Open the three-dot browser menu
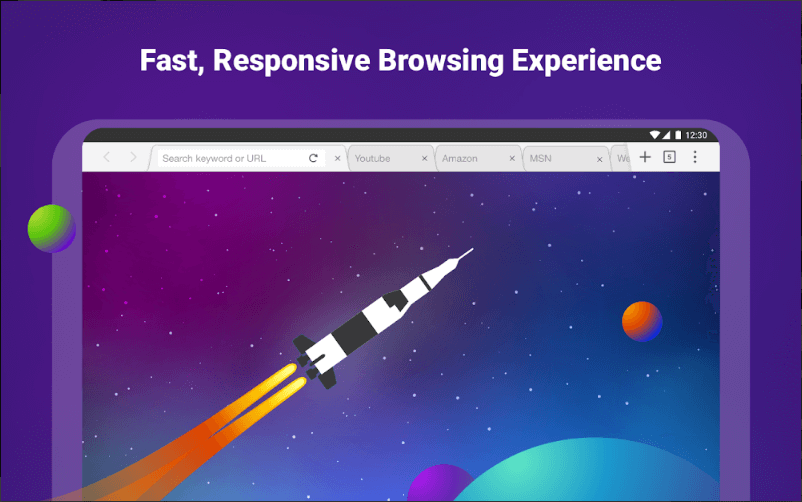 pyautogui.click(x=695, y=157)
